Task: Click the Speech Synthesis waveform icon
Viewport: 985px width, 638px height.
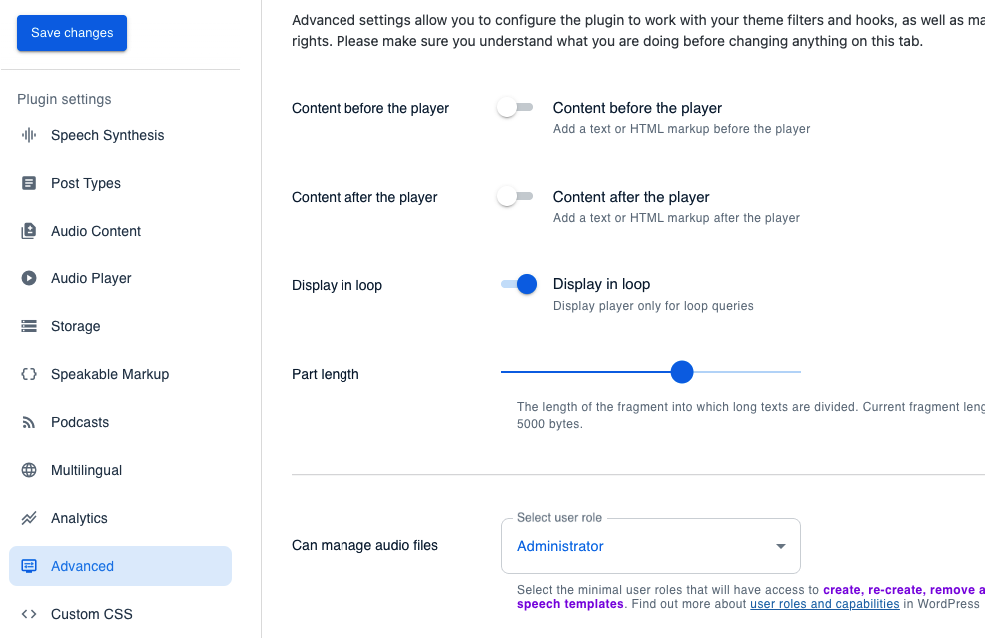Action: coord(29,135)
